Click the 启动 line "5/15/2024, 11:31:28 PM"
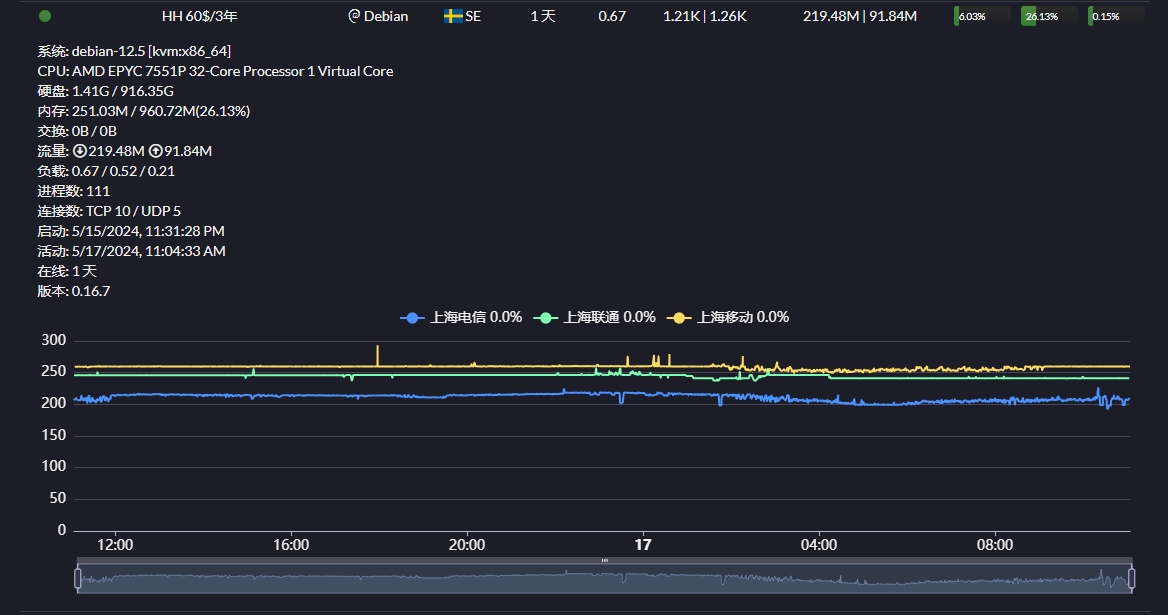 click(x=131, y=232)
